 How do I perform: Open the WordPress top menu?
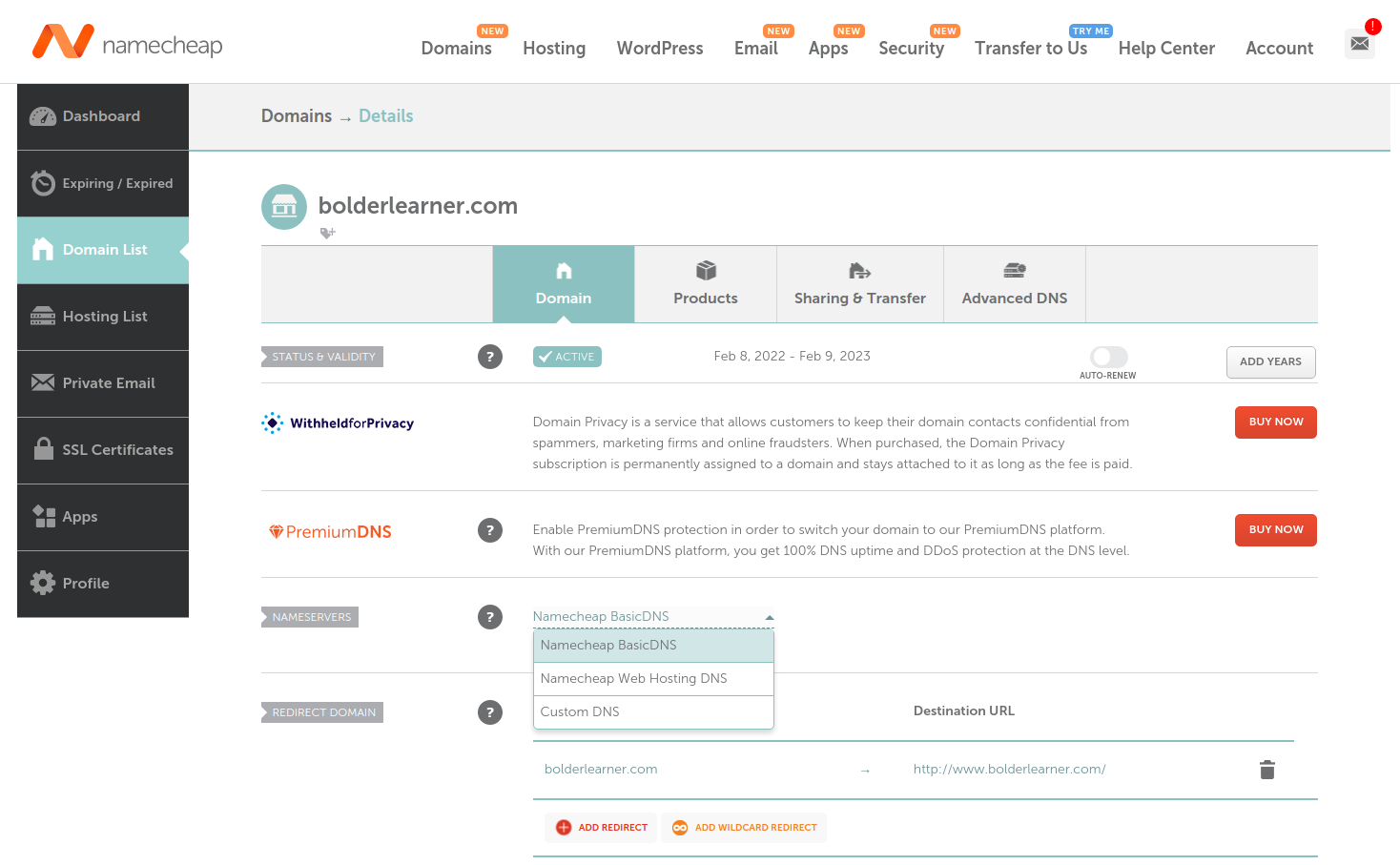click(660, 49)
